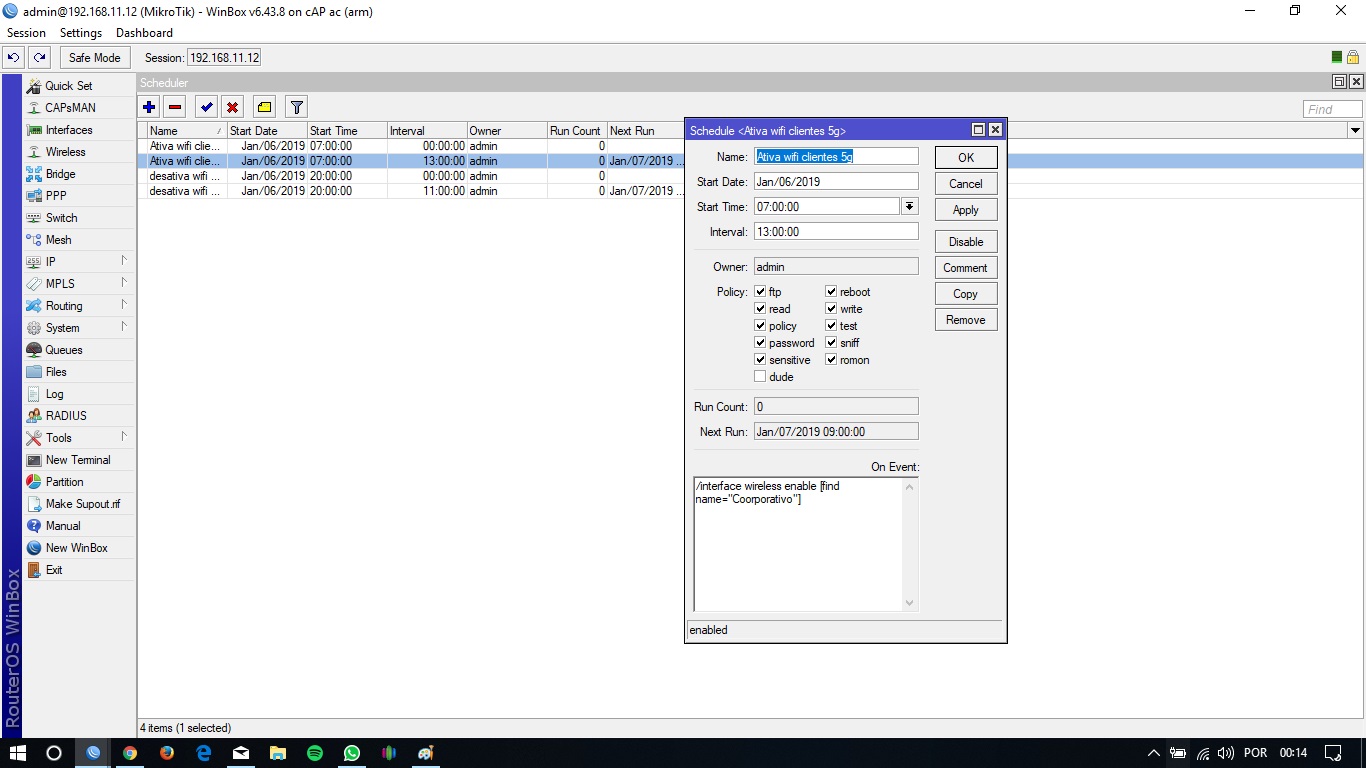Open the column selector dropdown in Scheduler
Viewport: 1366px width, 768px height.
click(1356, 131)
